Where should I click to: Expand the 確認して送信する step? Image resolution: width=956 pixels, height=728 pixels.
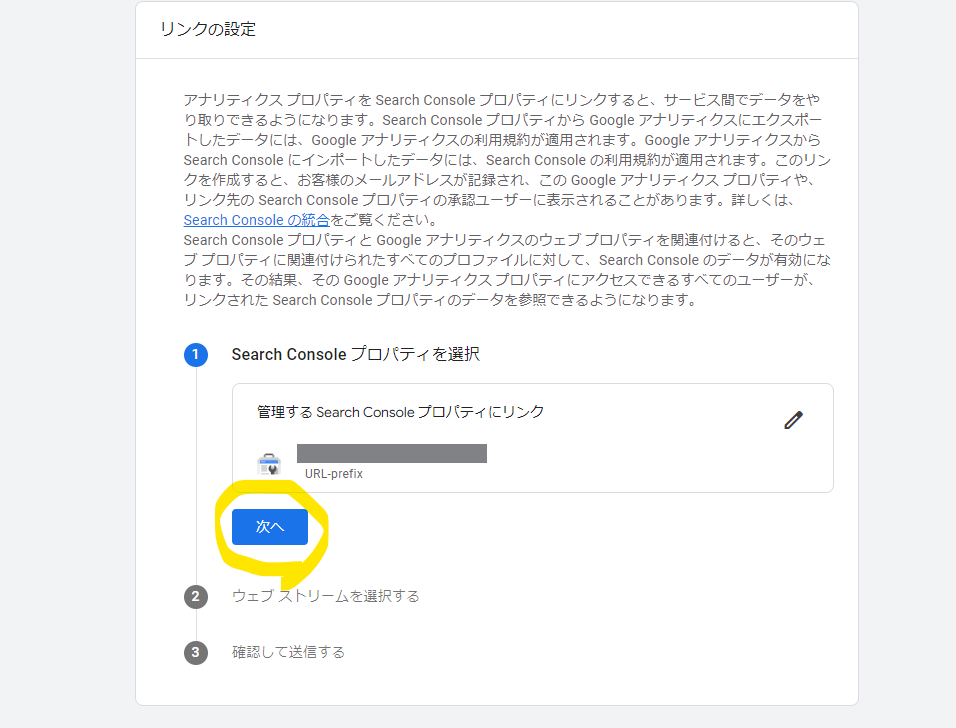point(288,652)
